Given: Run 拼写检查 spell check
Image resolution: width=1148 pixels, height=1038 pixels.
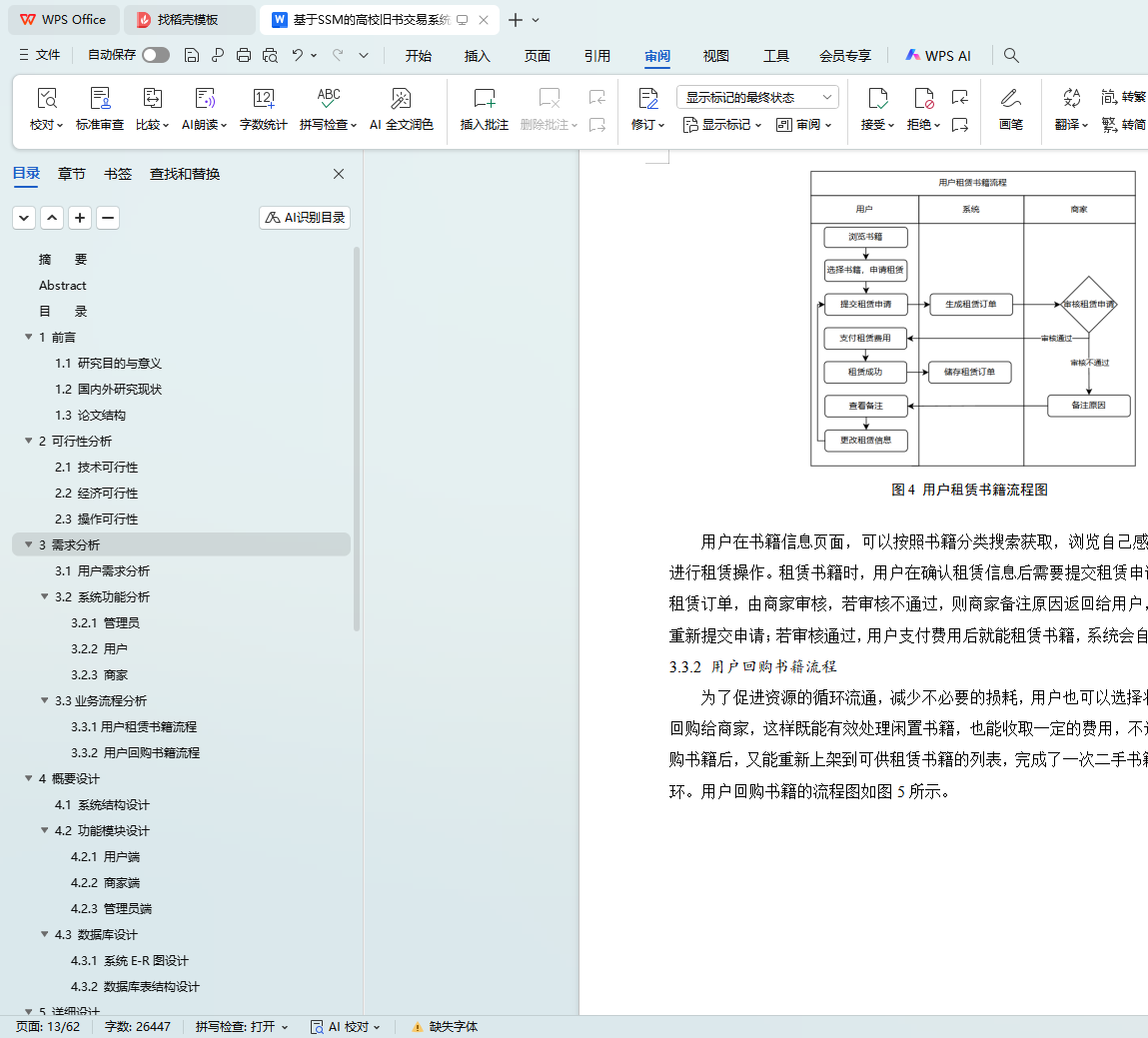Looking at the screenshot, I should click(x=328, y=108).
